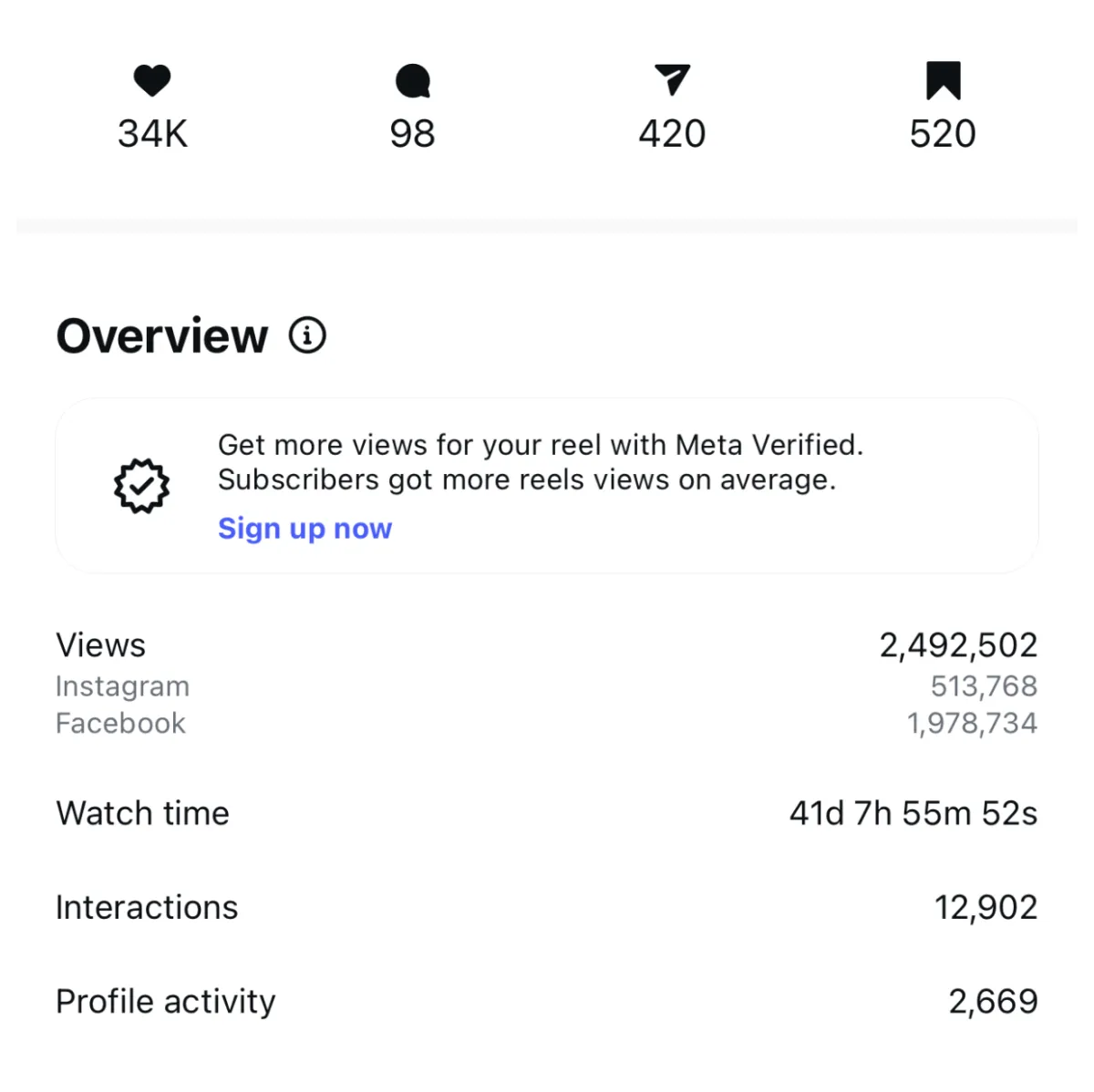Screen dimensions: 1094x1092
Task: Open the Overview info icon
Action: click(307, 335)
